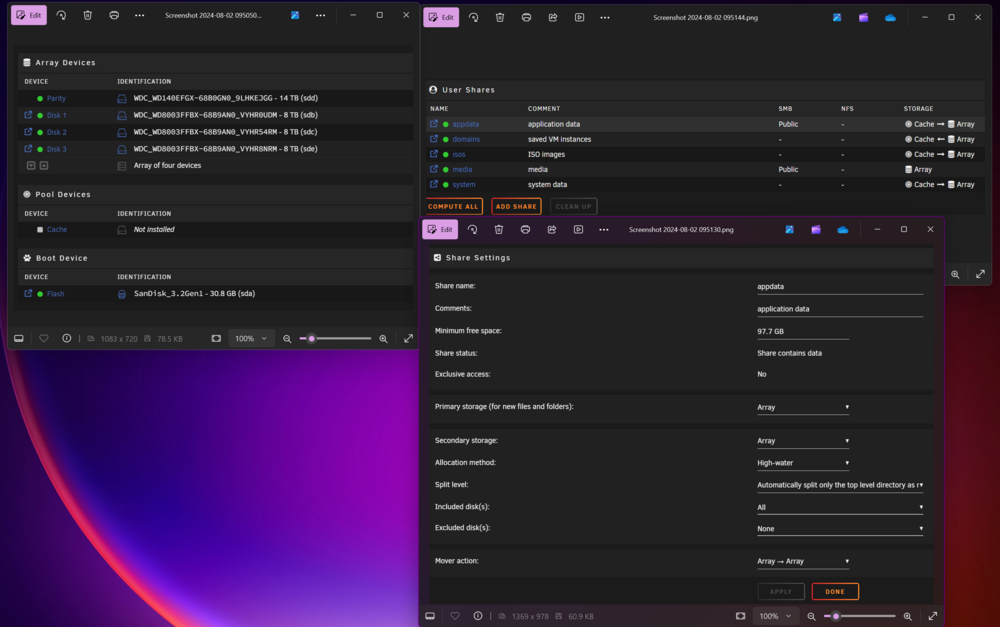This screenshot has height=627, width=1000.
Task: Click the OneDrive cloud icon in the bottom-right window title bar
Action: pyautogui.click(x=842, y=230)
